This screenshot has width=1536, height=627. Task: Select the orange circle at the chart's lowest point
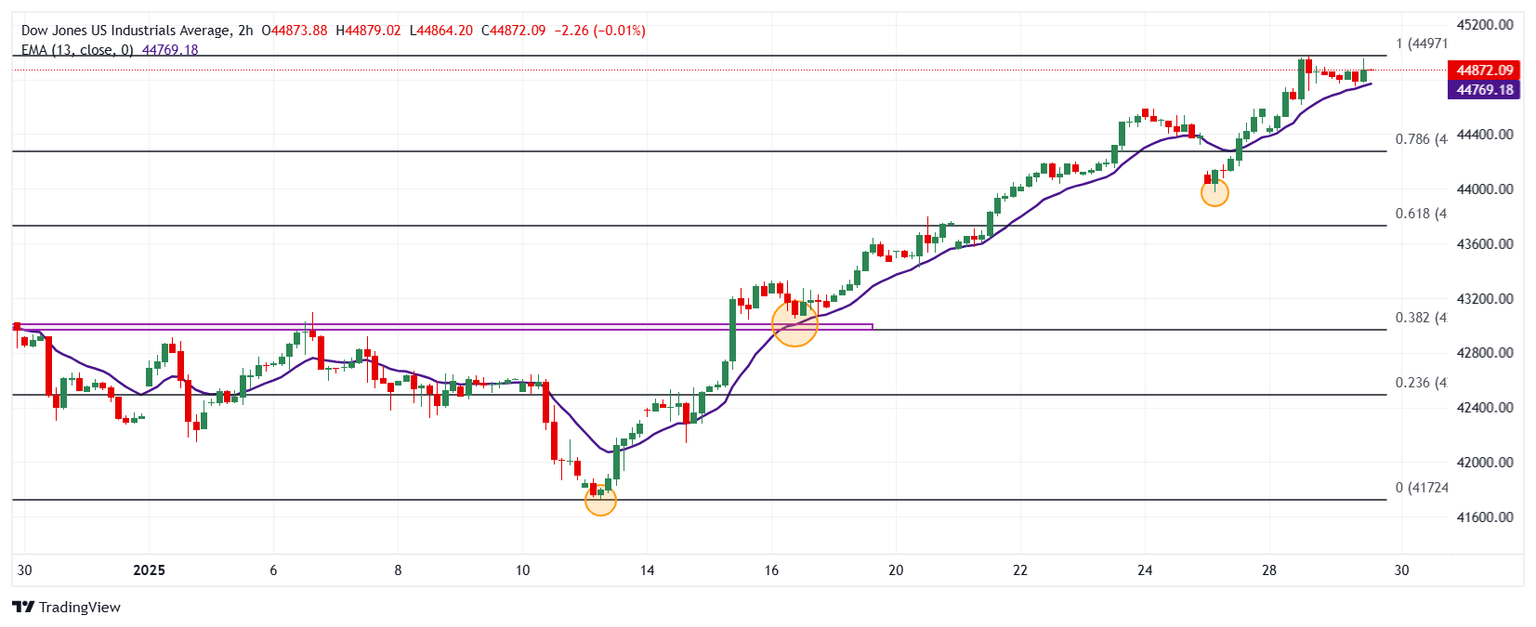click(x=600, y=500)
